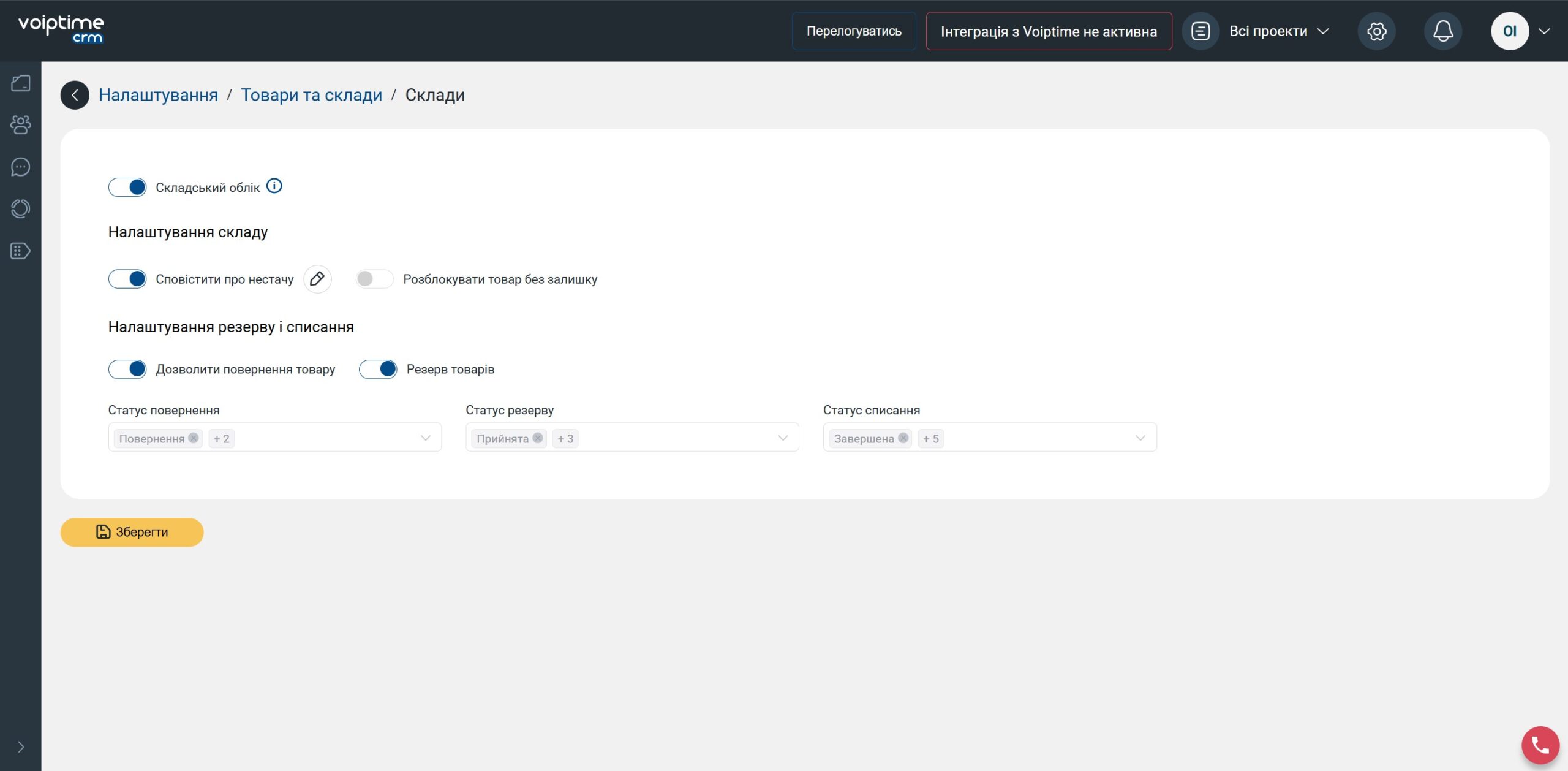Viewport: 1568px width, 771px height.
Task: Remove the Завершена tag
Action: tap(903, 438)
